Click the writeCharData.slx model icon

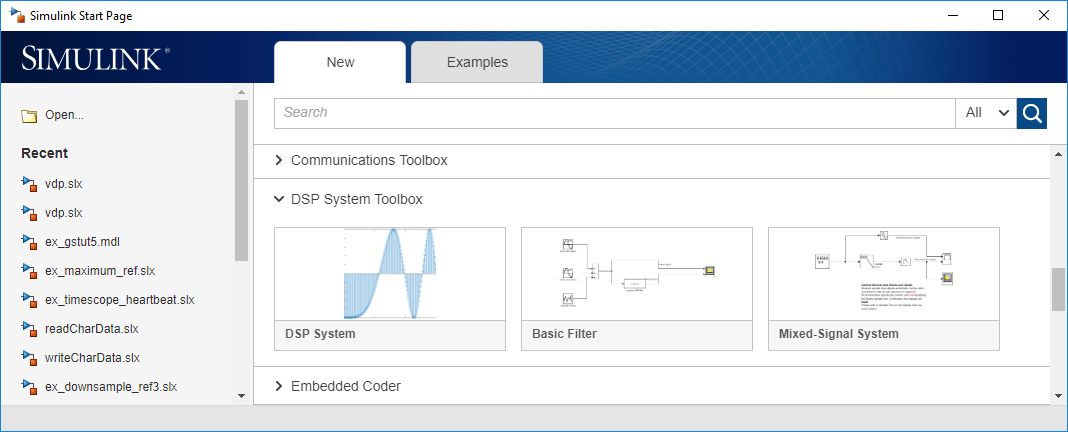pyautogui.click(x=29, y=358)
